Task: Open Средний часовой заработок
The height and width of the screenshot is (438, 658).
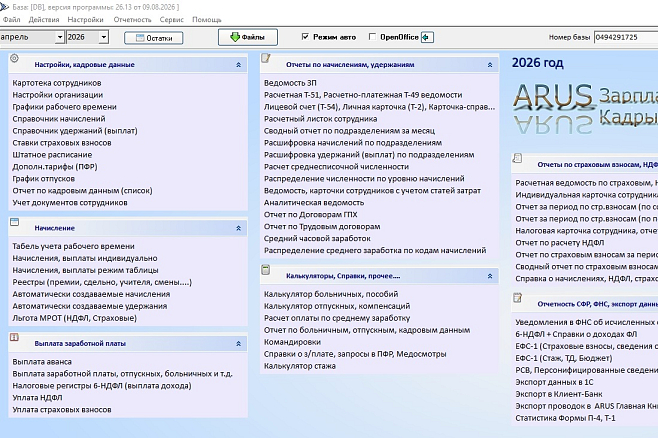Action: pyautogui.click(x=317, y=239)
